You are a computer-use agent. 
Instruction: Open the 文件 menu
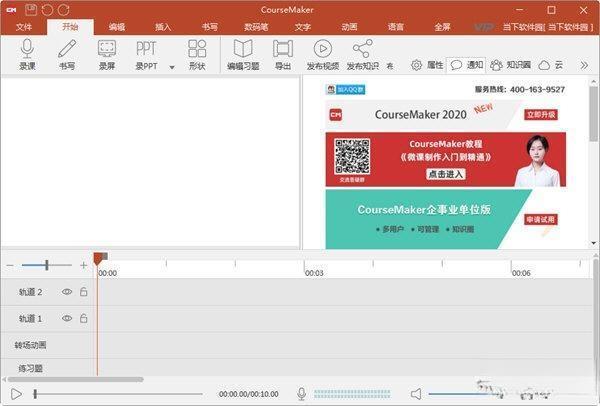(24, 27)
